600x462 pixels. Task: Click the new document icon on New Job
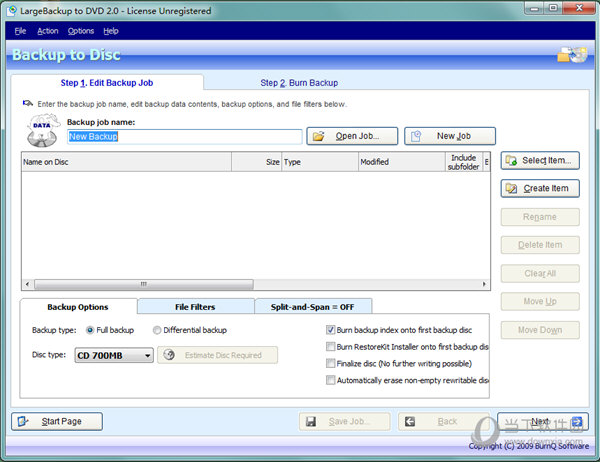tap(416, 136)
